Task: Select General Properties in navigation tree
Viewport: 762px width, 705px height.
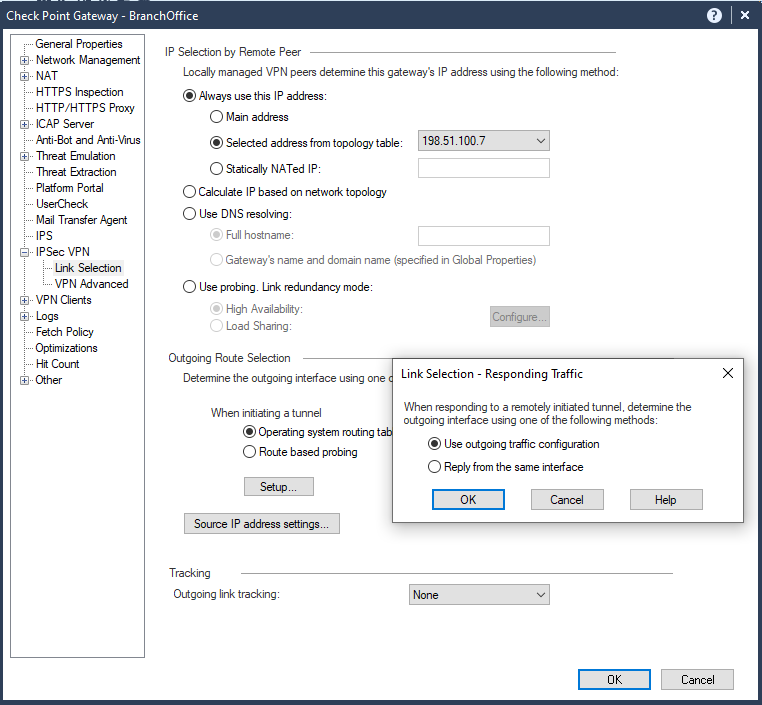Action: click(x=79, y=44)
